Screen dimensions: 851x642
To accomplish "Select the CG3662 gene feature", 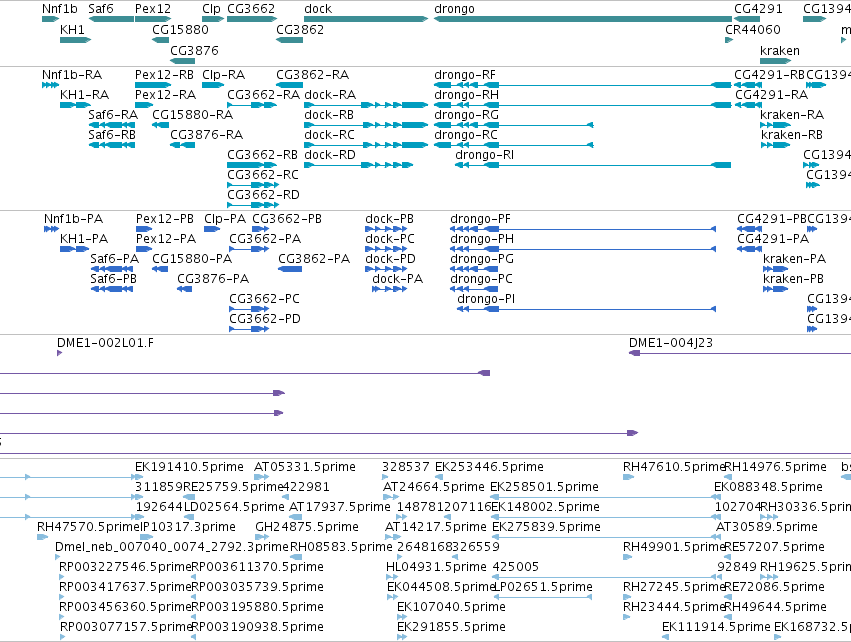I will (252, 19).
